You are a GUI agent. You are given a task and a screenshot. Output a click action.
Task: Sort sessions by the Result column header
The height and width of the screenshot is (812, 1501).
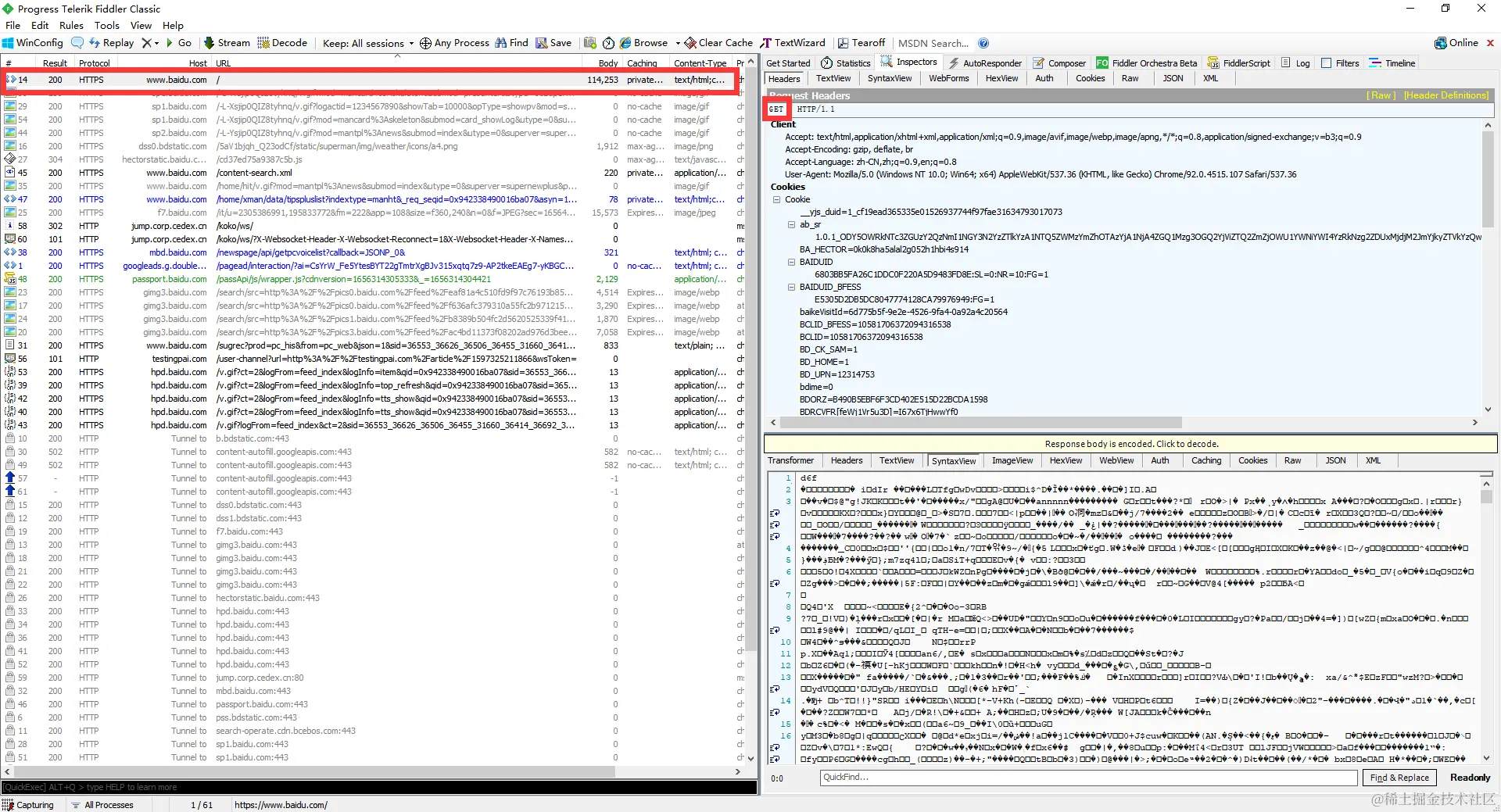pos(55,63)
